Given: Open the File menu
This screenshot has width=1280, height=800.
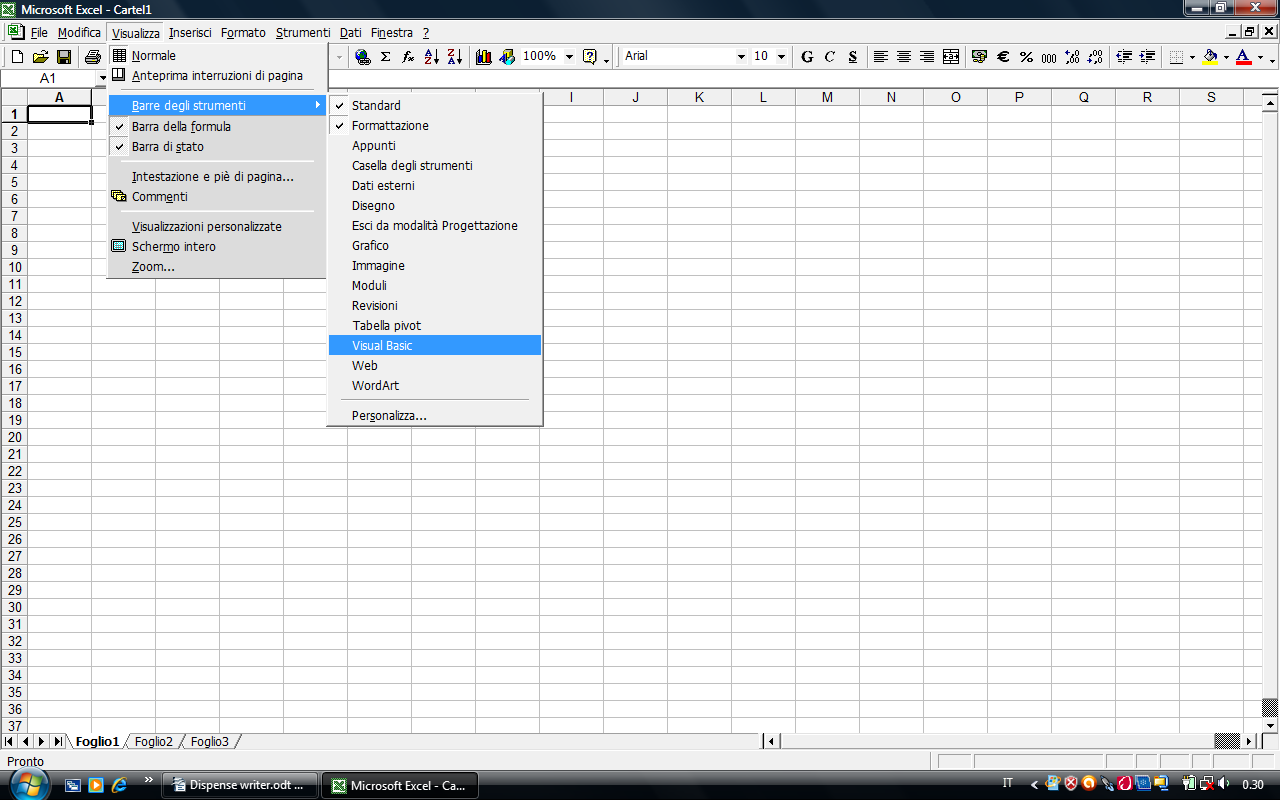Looking at the screenshot, I should coord(39,33).
